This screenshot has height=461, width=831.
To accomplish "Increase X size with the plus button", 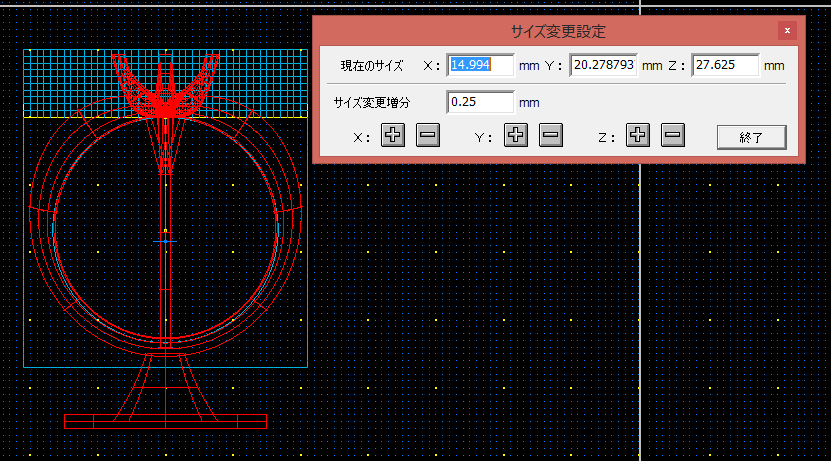I will tap(393, 136).
